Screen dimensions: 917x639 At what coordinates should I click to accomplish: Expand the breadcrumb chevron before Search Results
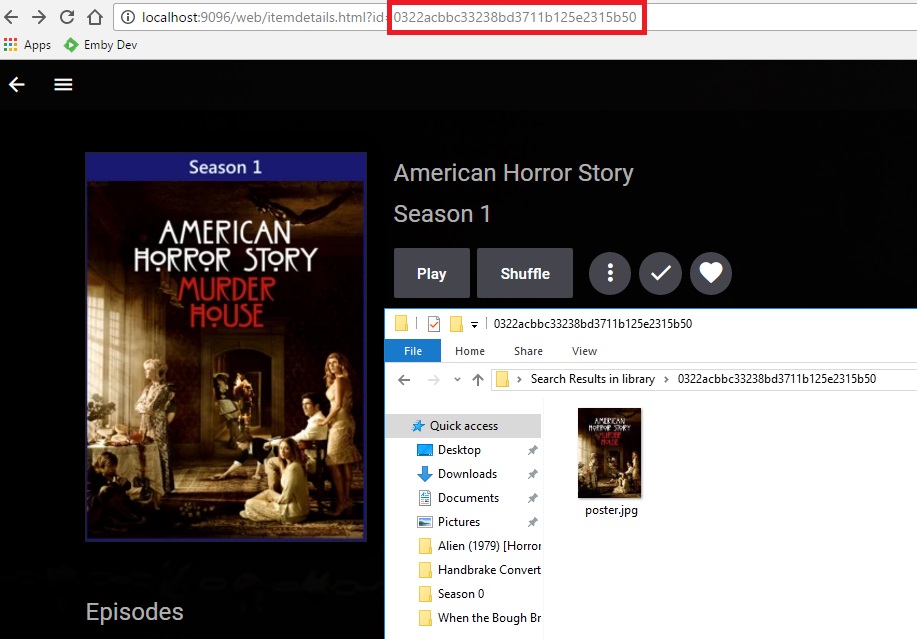tap(519, 379)
